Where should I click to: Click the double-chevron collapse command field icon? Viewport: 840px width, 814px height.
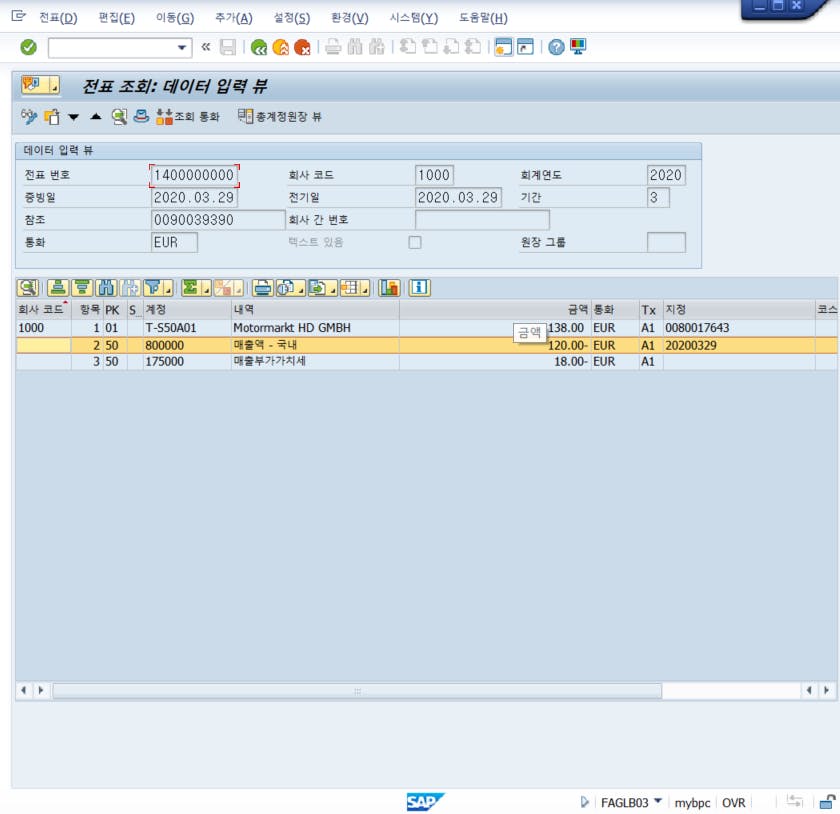pos(206,47)
